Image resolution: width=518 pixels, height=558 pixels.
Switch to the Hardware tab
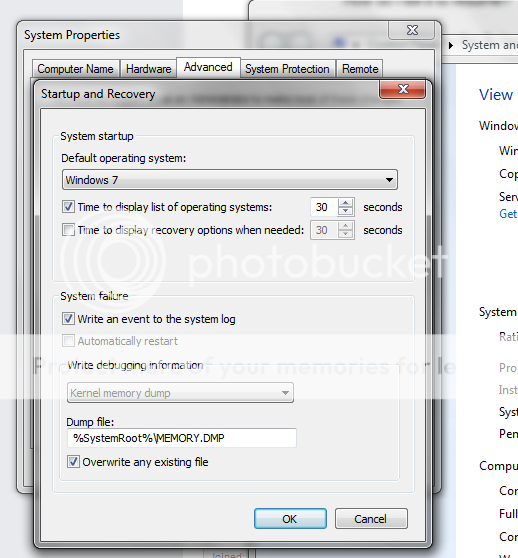click(148, 69)
